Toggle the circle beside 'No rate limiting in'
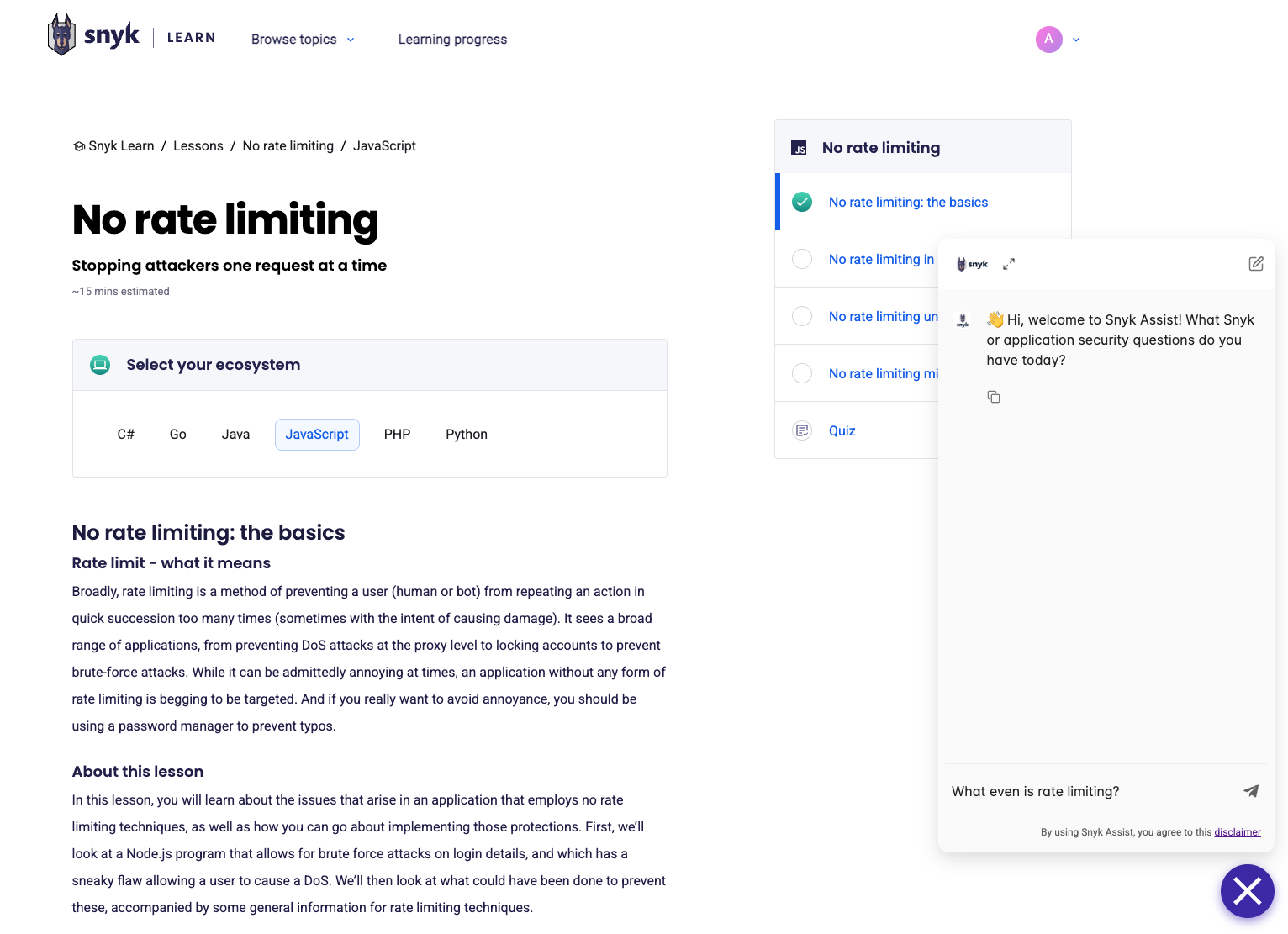1288x934 pixels. coord(802,259)
